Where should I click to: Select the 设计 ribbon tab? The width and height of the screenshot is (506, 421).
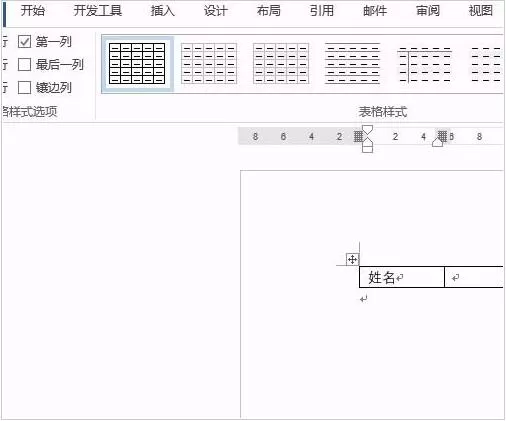(x=215, y=11)
